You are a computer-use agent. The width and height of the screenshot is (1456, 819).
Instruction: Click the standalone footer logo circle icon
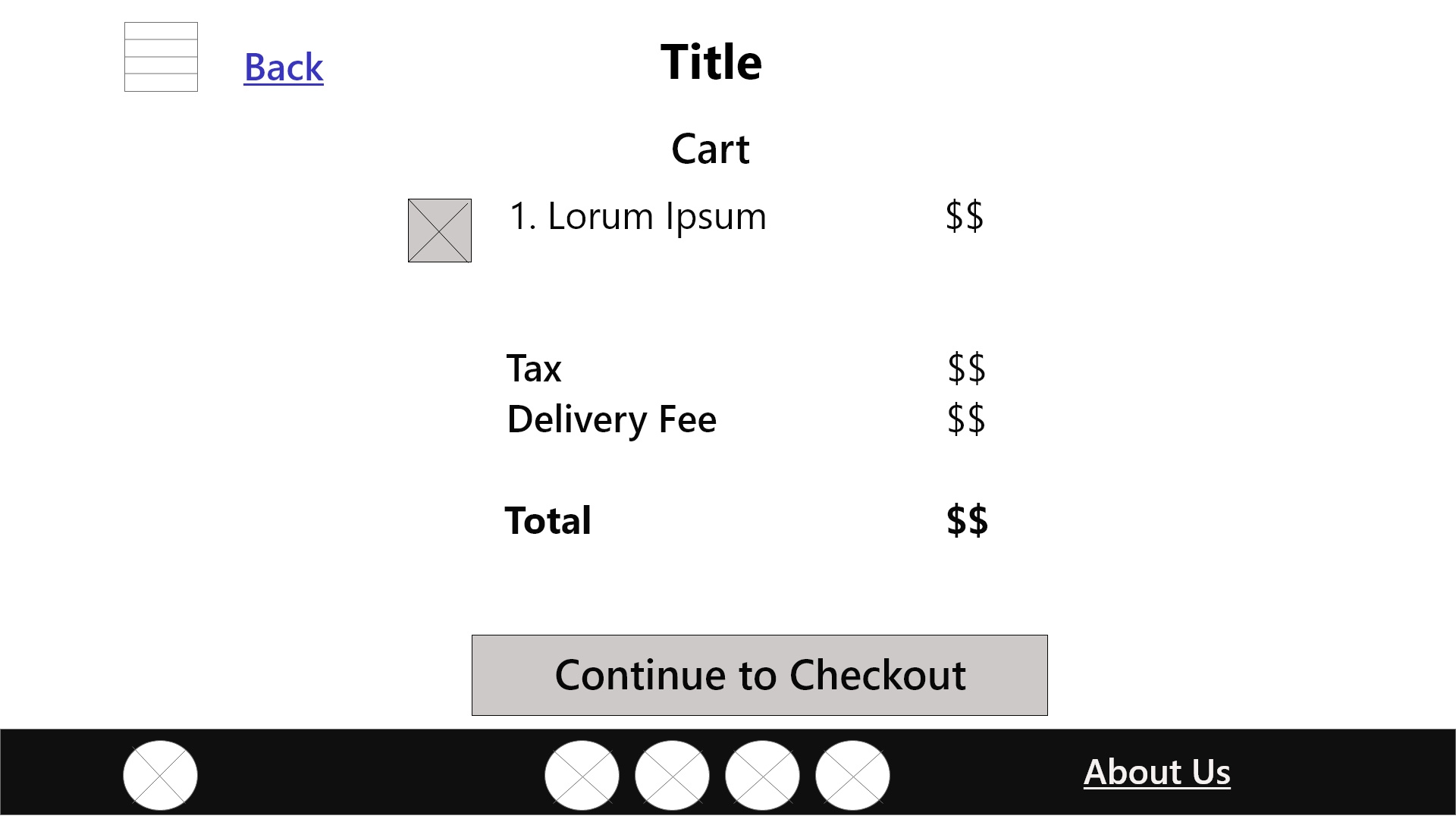point(160,775)
